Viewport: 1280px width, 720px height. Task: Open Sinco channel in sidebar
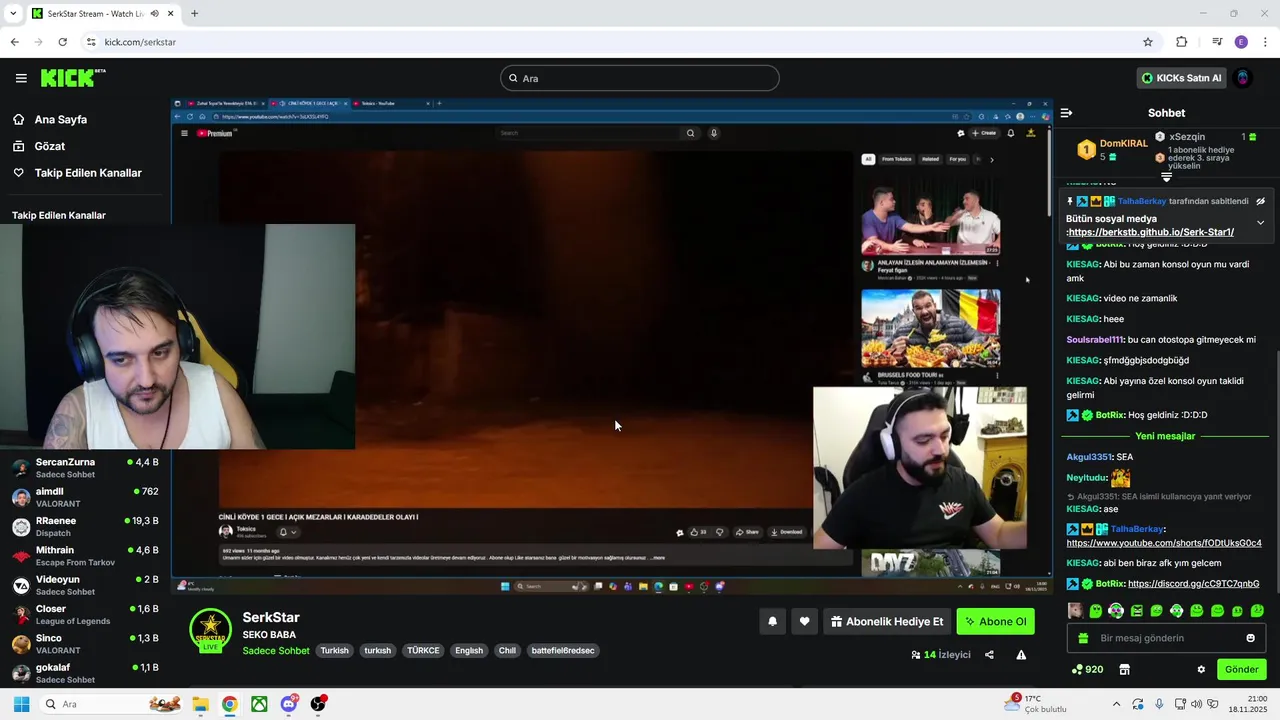tap(86, 643)
